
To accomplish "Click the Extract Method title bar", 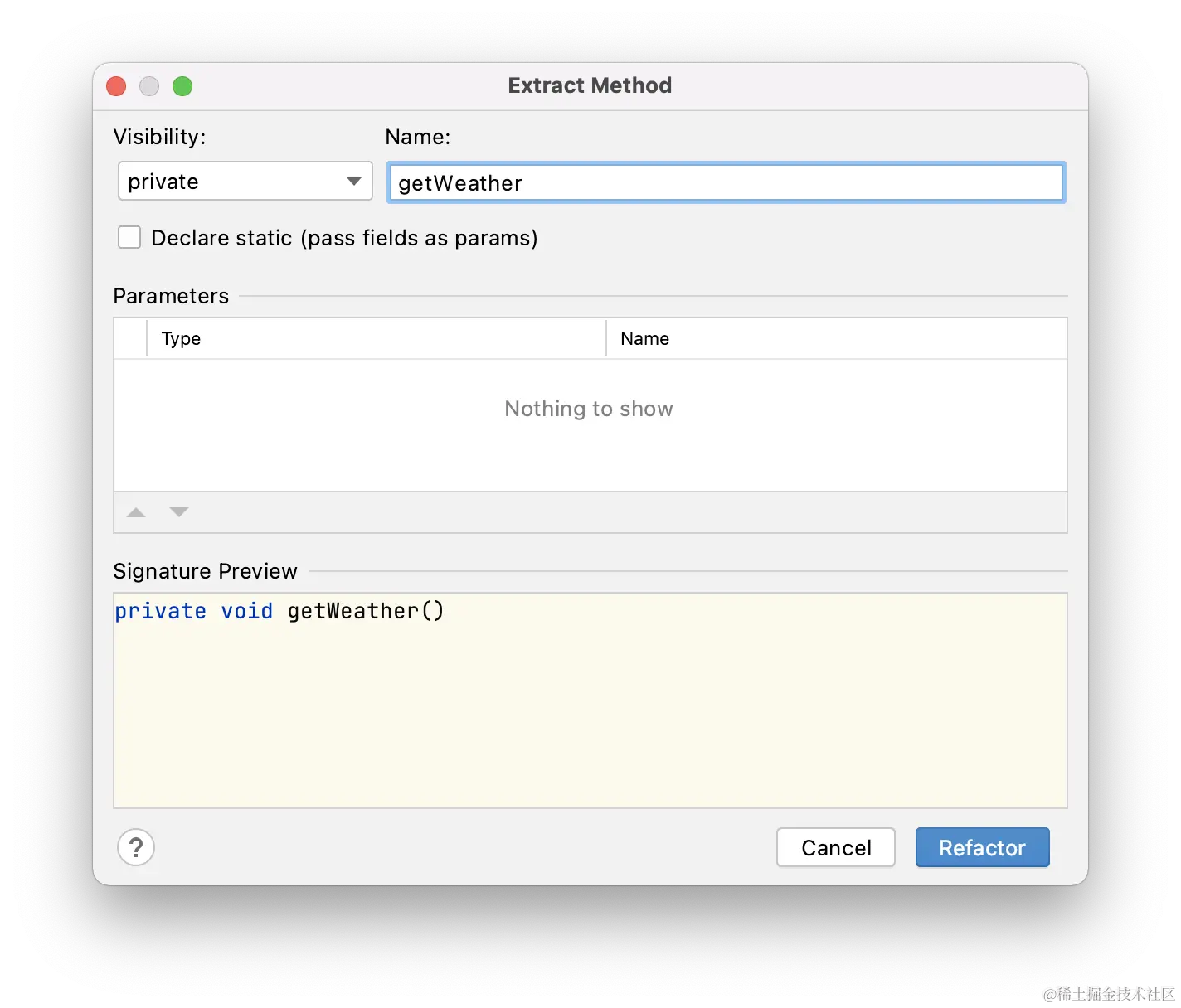I will coord(590,86).
